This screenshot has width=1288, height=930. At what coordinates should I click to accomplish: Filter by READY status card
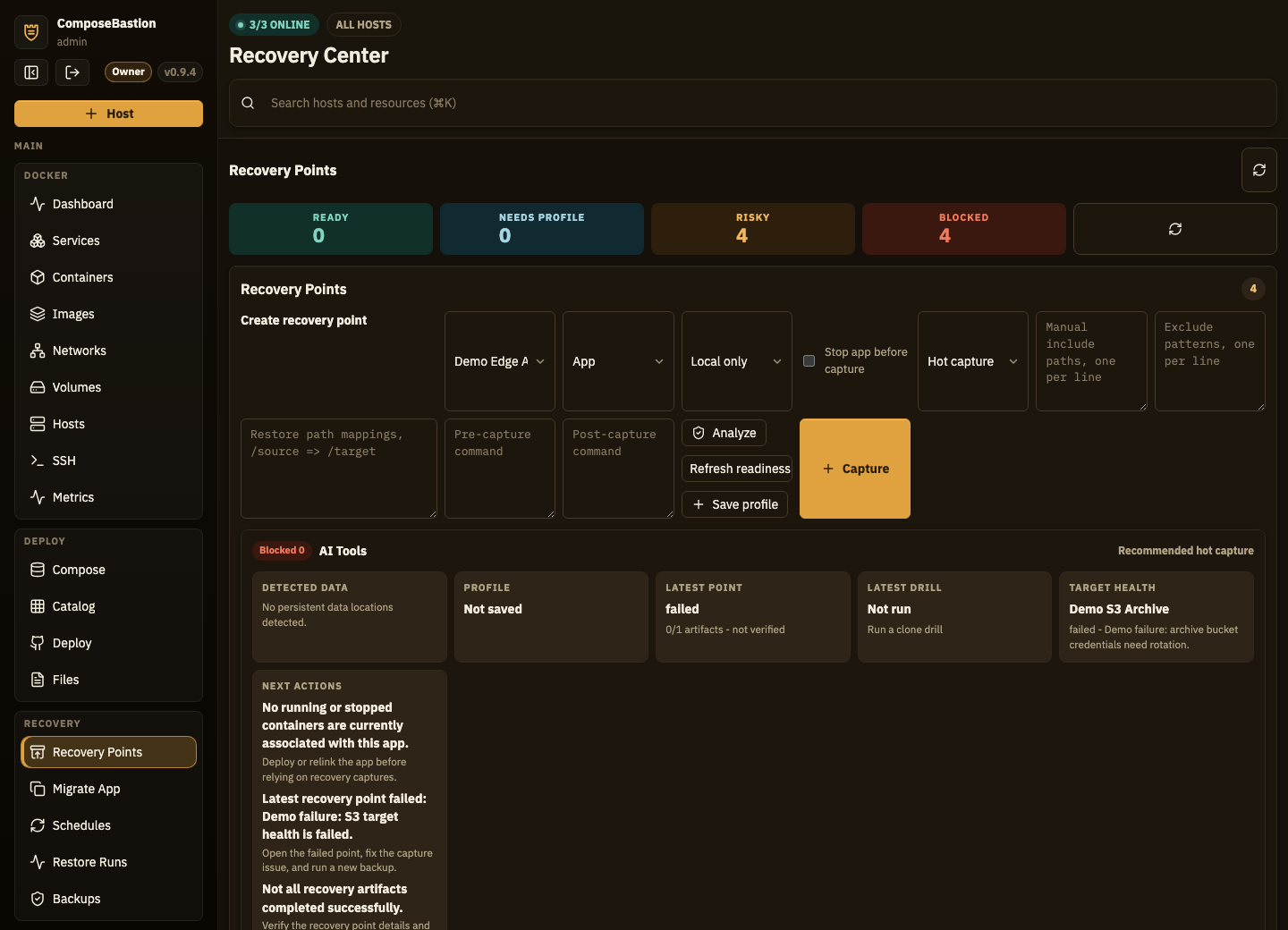click(x=331, y=229)
